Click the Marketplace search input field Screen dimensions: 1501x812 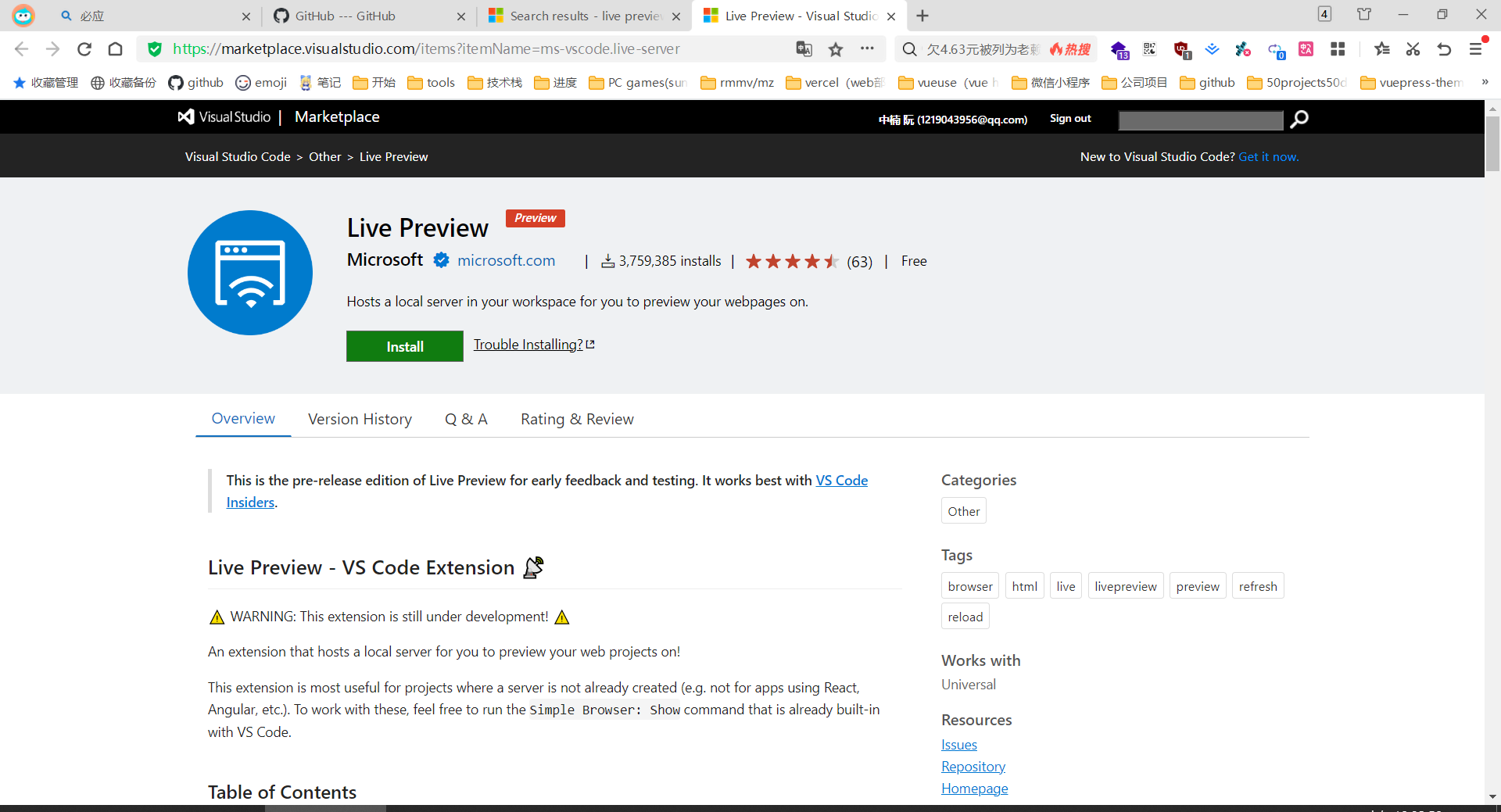pyautogui.click(x=1201, y=120)
